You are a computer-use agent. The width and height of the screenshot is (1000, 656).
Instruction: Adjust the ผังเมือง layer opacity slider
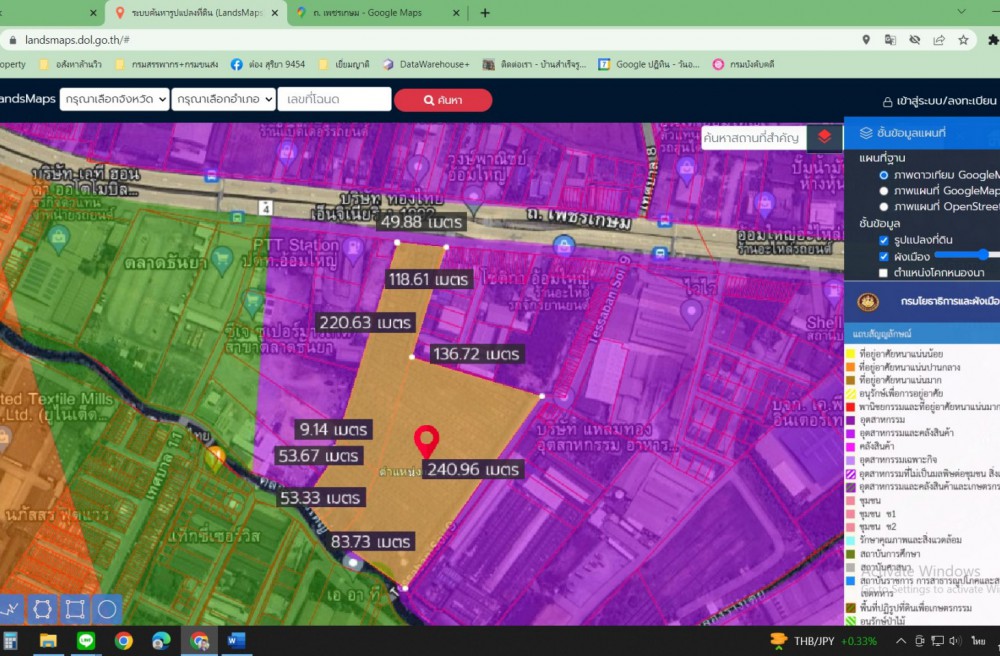[x=984, y=256]
